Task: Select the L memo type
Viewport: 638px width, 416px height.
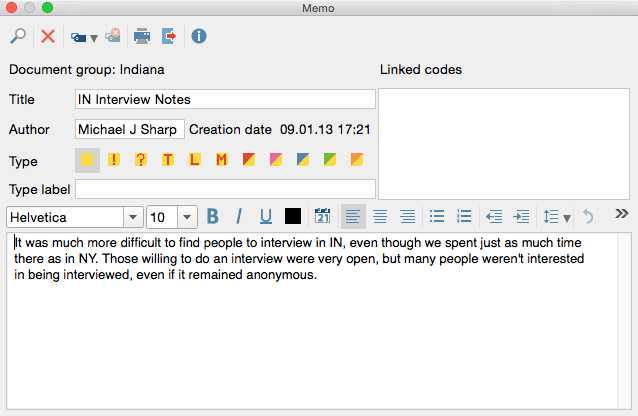Action: 195,160
